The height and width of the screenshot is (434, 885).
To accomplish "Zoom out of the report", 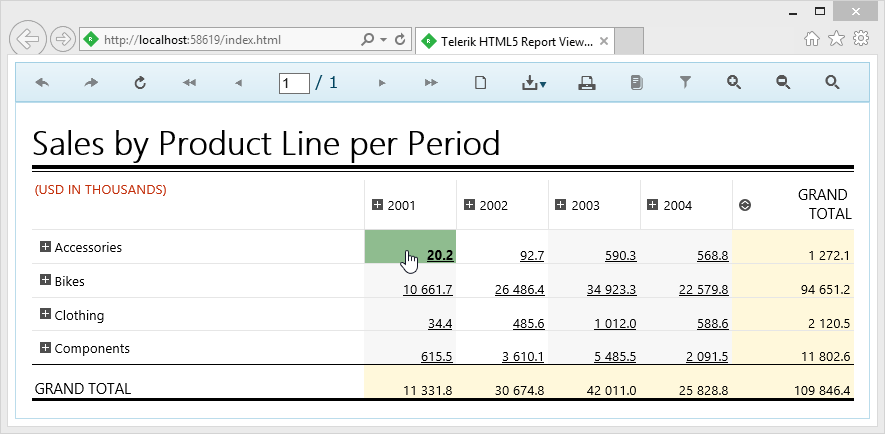I will click(x=783, y=83).
